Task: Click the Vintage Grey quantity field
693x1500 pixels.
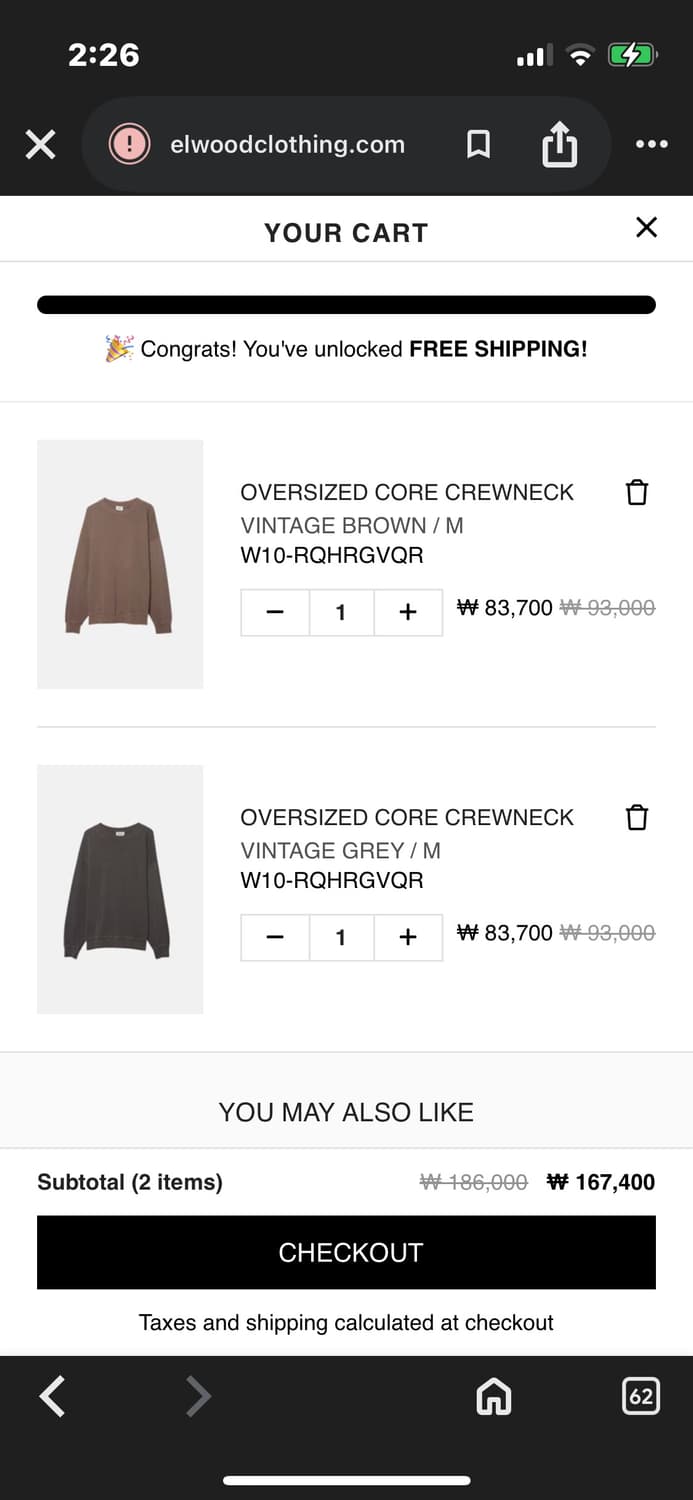Action: (341, 937)
